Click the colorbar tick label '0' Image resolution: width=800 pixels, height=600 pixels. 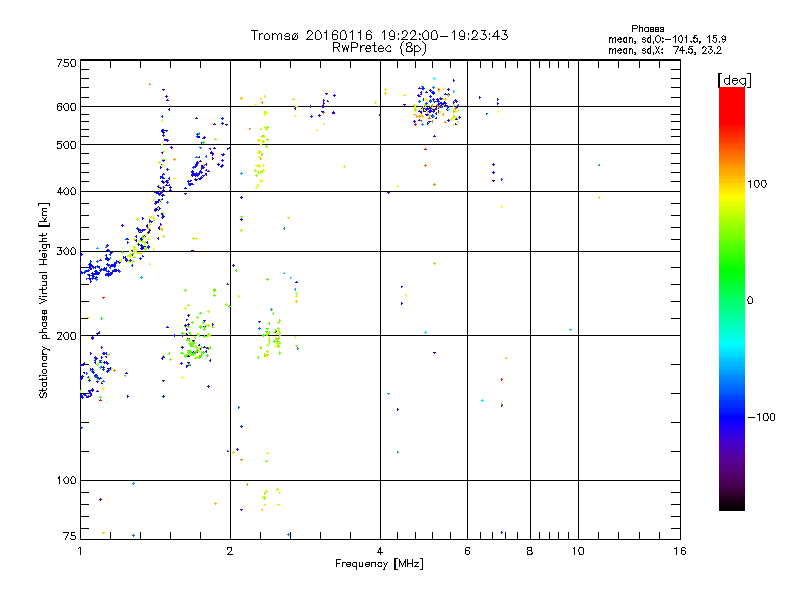point(749,300)
